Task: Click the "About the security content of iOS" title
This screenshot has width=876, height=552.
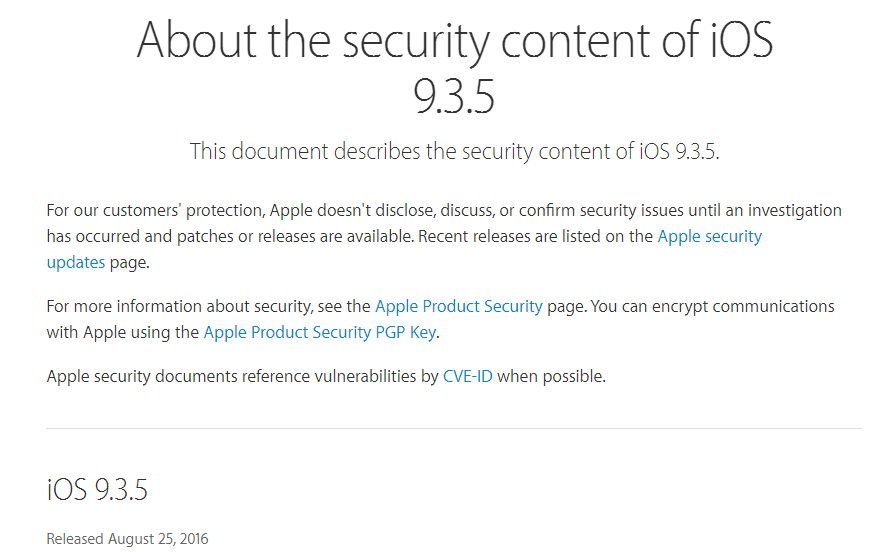Action: 454,42
